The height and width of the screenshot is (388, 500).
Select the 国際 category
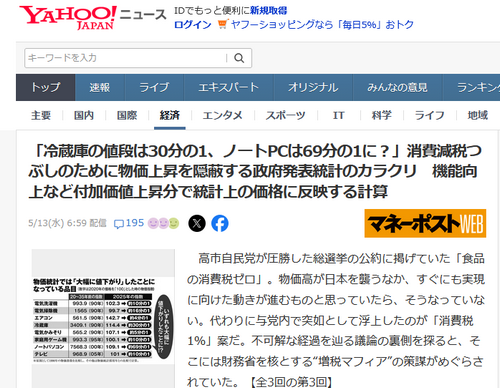(x=127, y=115)
